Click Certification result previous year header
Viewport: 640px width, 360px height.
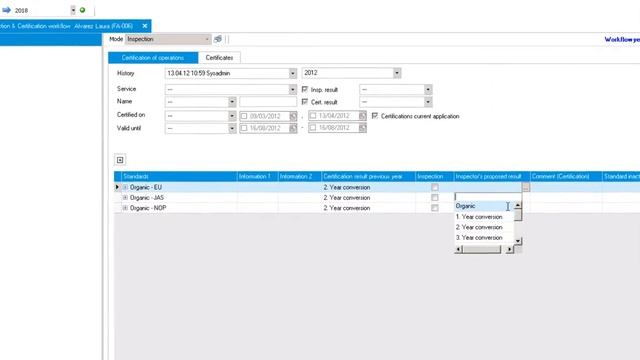pyautogui.click(x=368, y=176)
